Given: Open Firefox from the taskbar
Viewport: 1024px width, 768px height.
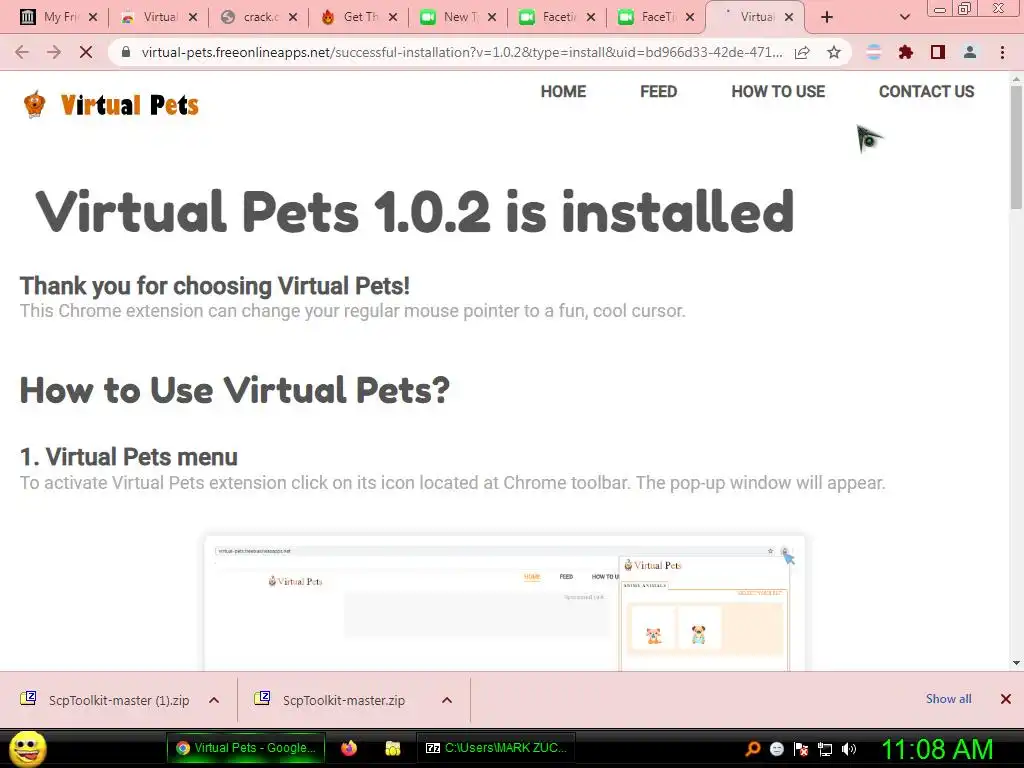Looking at the screenshot, I should point(349,748).
